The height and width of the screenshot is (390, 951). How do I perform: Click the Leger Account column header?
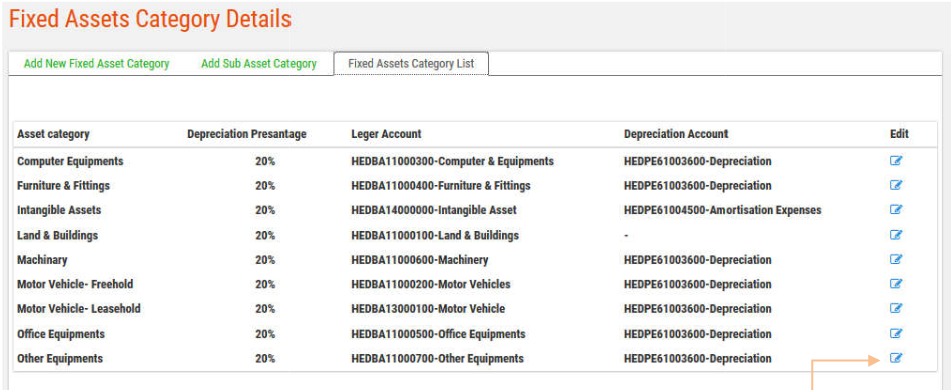point(386,134)
